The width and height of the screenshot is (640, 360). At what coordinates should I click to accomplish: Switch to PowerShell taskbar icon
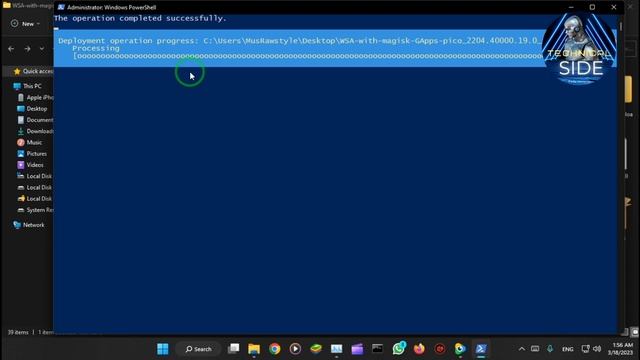pos(481,349)
